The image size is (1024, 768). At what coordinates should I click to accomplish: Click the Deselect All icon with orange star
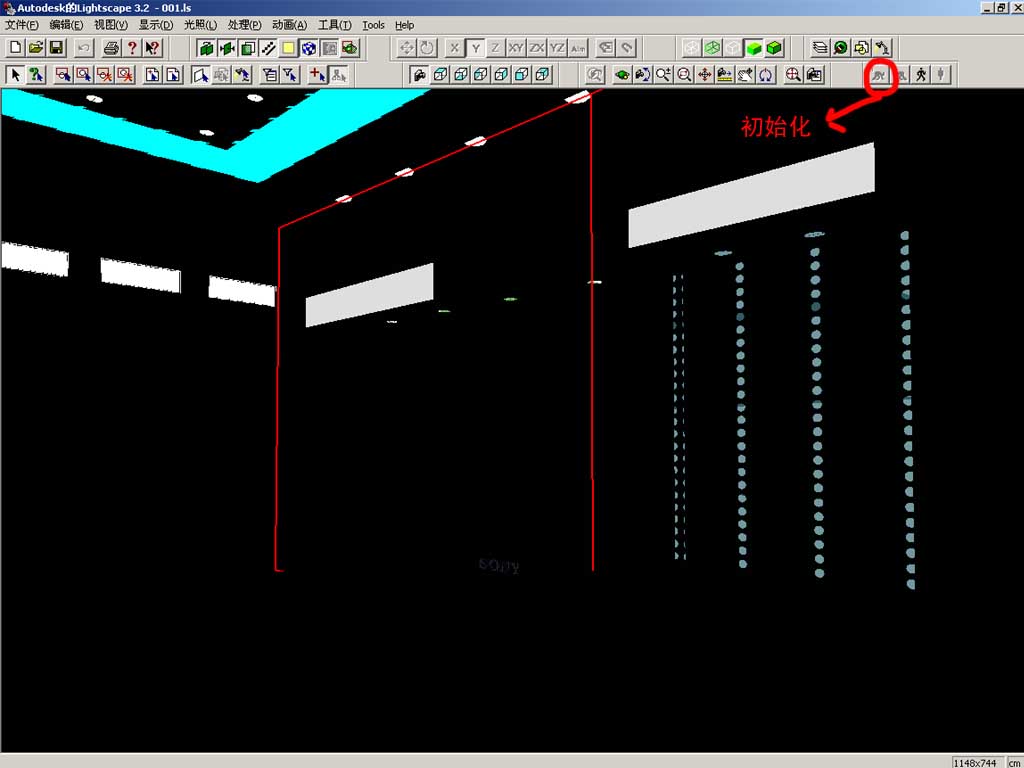(125, 74)
